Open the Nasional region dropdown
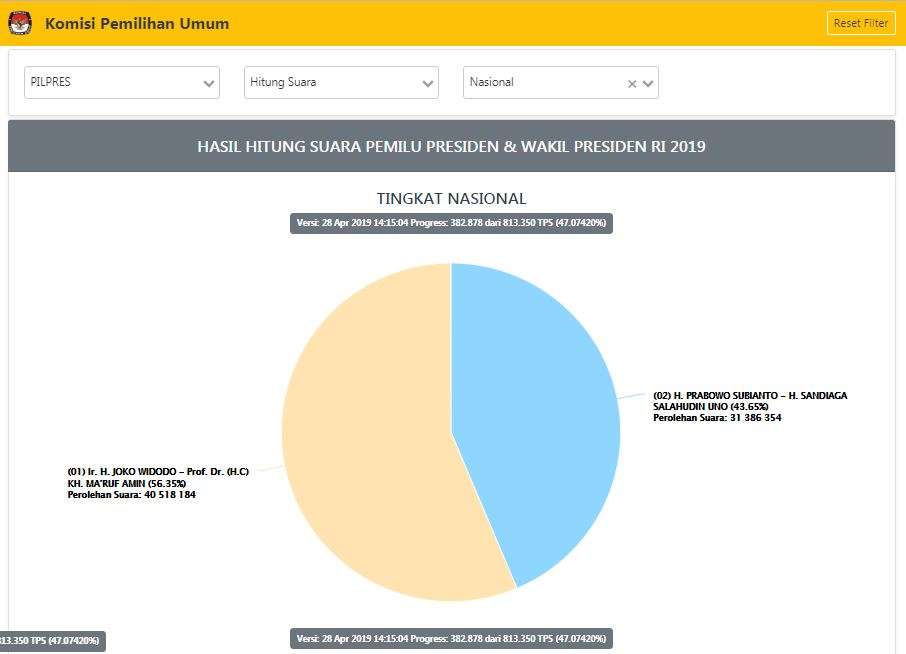906x654 pixels. pos(560,83)
